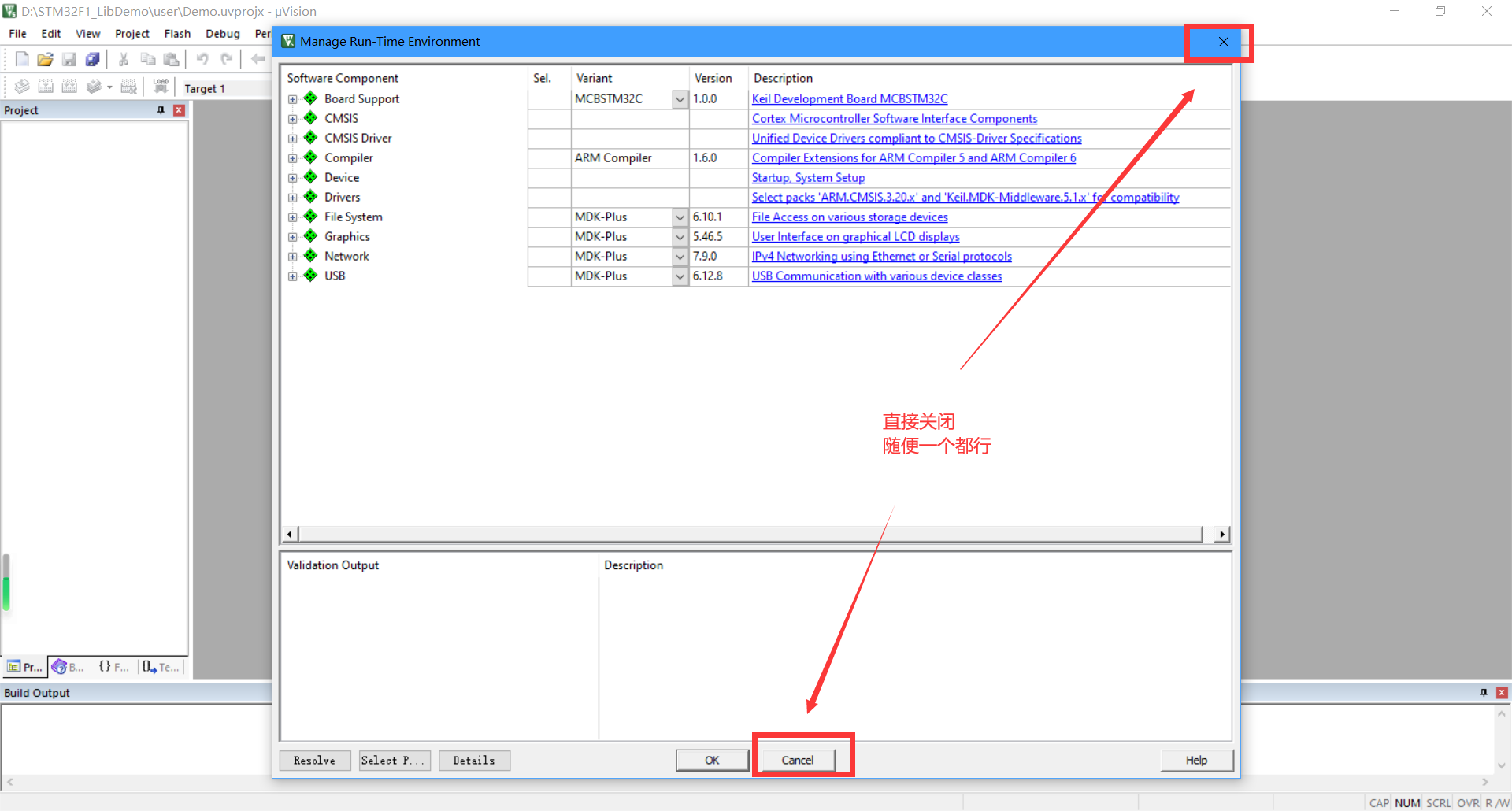Image resolution: width=1512 pixels, height=811 pixels.
Task: Click the LOAD download to flash icon
Action: click(x=161, y=86)
